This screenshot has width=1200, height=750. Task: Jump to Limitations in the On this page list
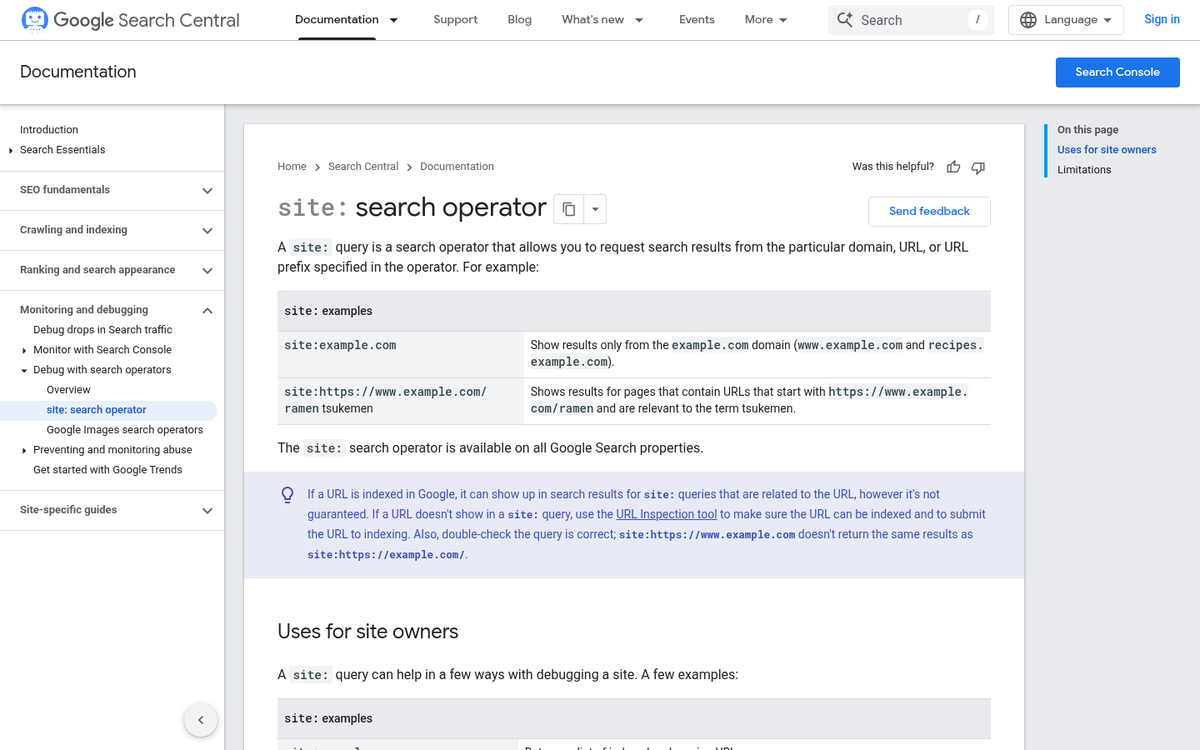pos(1085,169)
